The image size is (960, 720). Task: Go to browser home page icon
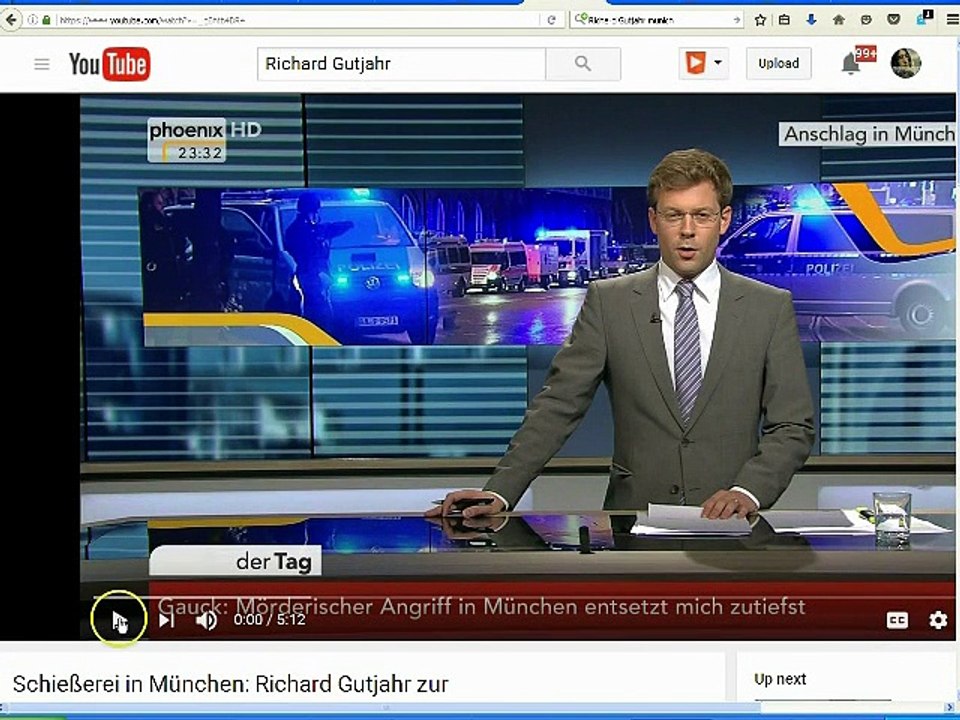839,20
